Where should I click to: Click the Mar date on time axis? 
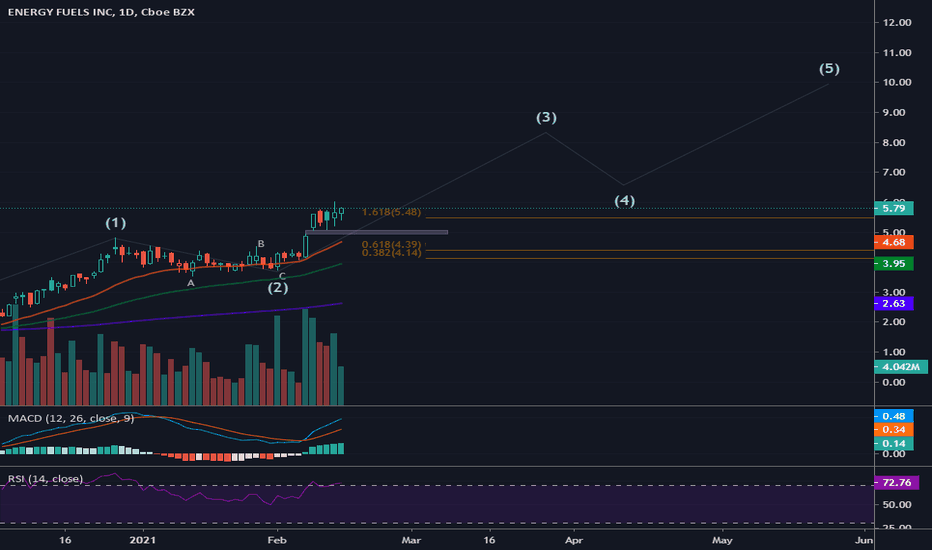point(411,540)
